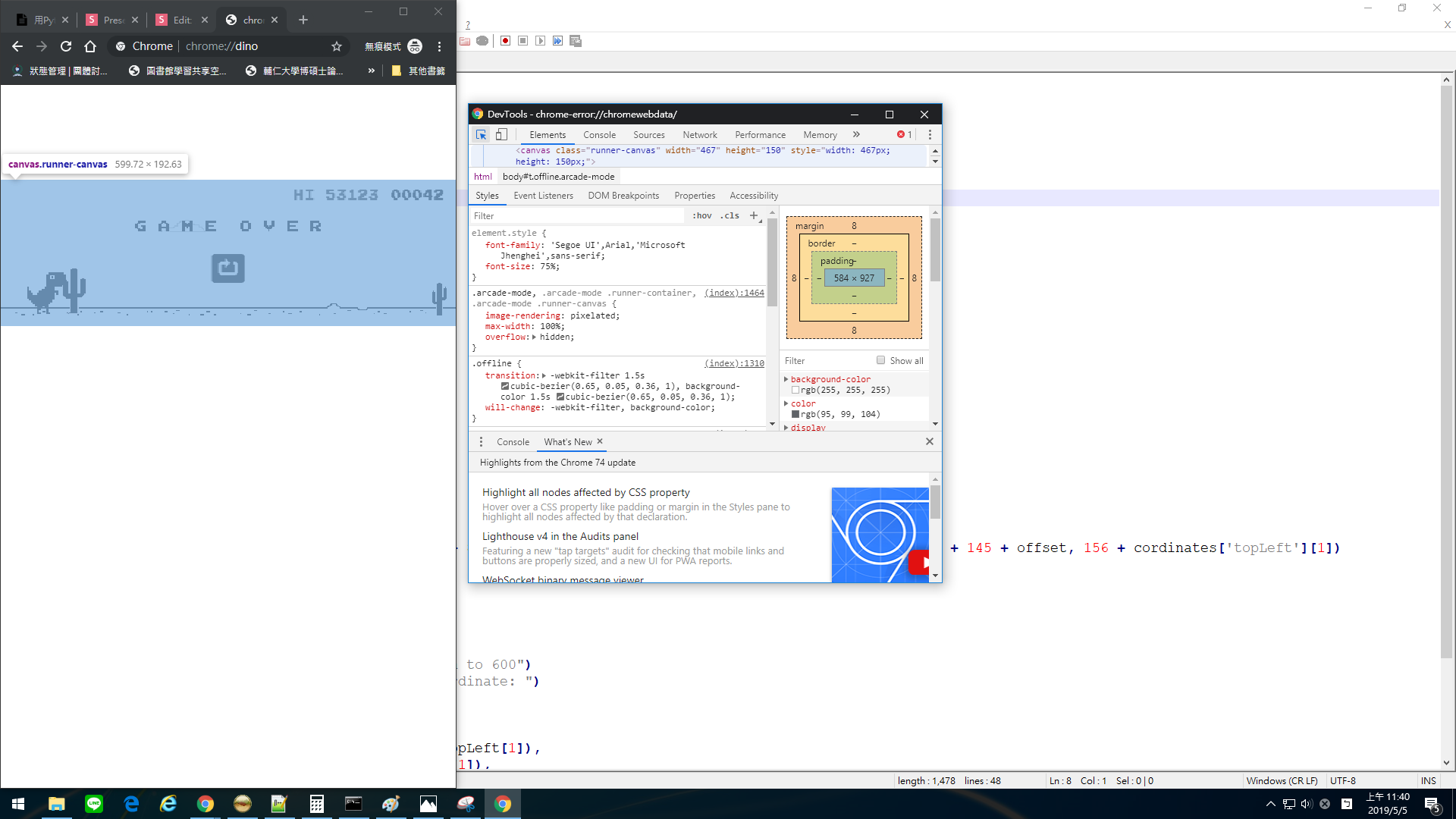
Task: Toggle the inspect element picker icon
Action: 481,135
